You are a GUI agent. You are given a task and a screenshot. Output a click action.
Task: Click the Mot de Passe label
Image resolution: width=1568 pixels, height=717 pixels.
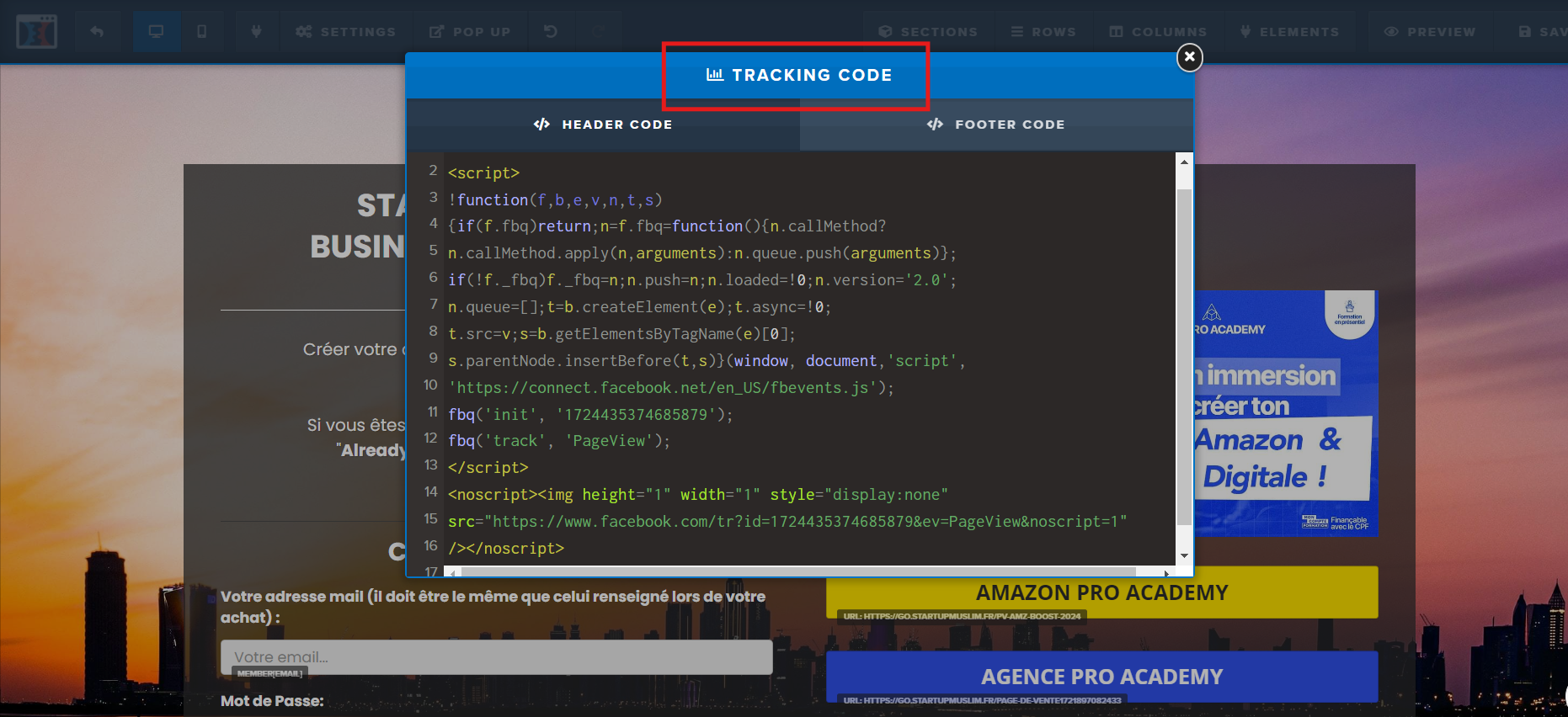272,701
